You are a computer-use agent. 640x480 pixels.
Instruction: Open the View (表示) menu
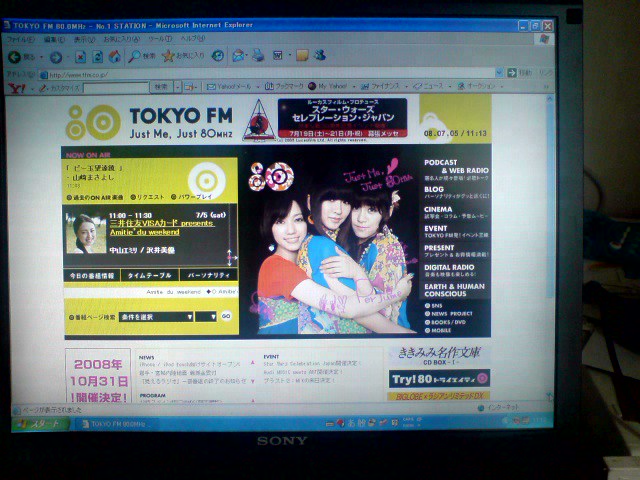point(84,39)
